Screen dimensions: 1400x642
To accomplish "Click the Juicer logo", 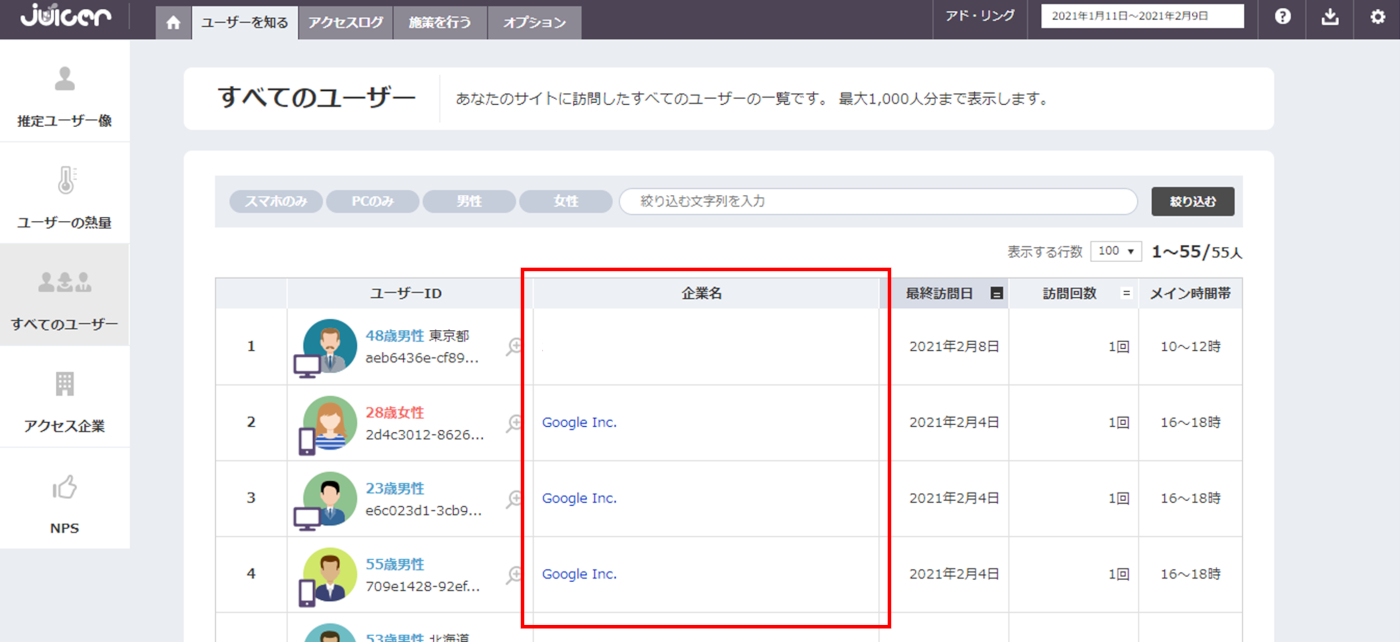I will [x=64, y=17].
